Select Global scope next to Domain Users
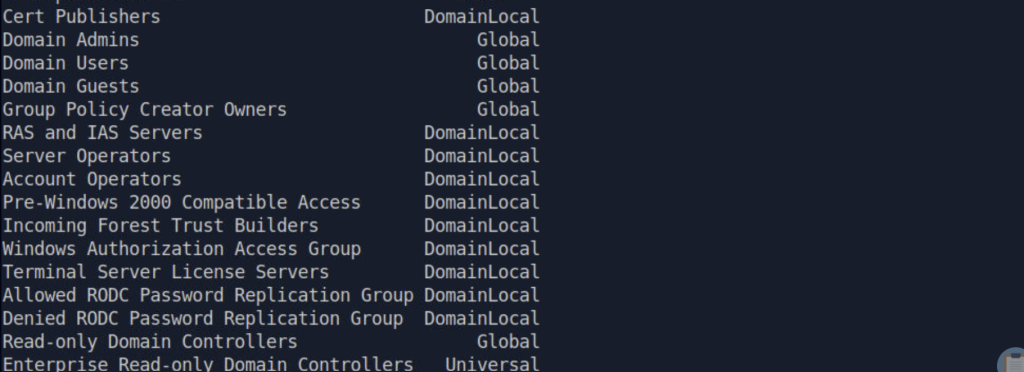1024x372 pixels. [x=508, y=63]
